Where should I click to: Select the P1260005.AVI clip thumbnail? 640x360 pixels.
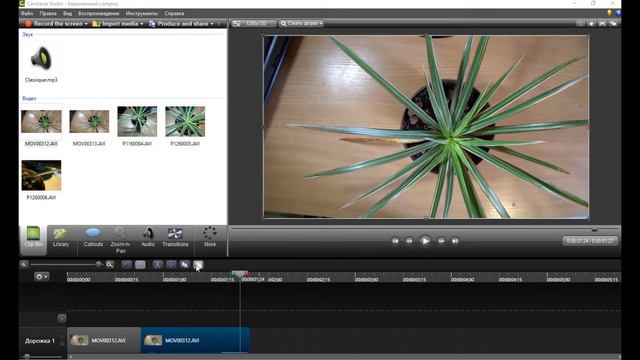coord(185,126)
